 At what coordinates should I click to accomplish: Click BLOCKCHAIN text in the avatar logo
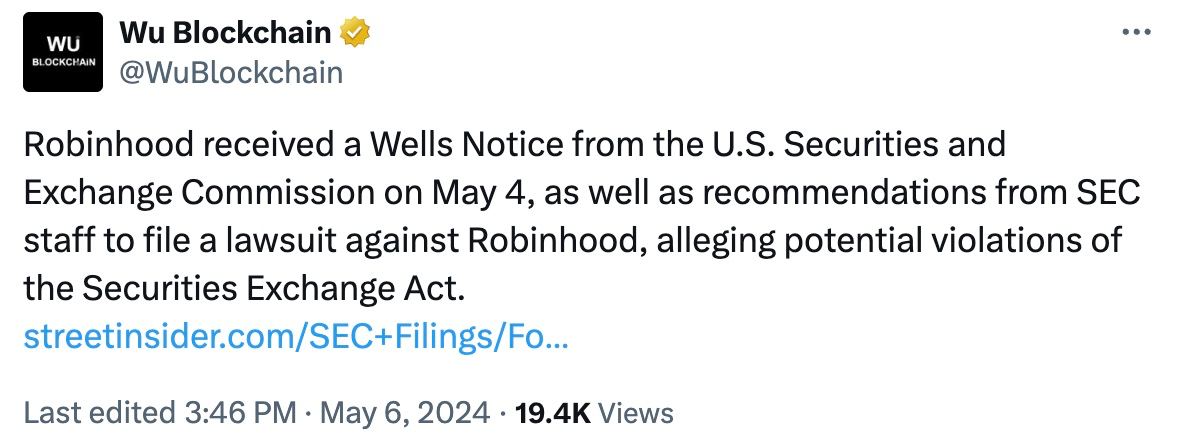coord(64,61)
